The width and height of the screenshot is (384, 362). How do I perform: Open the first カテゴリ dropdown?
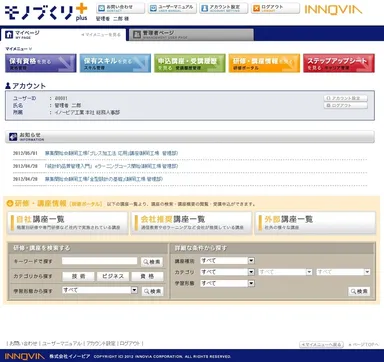[x=227, y=272]
